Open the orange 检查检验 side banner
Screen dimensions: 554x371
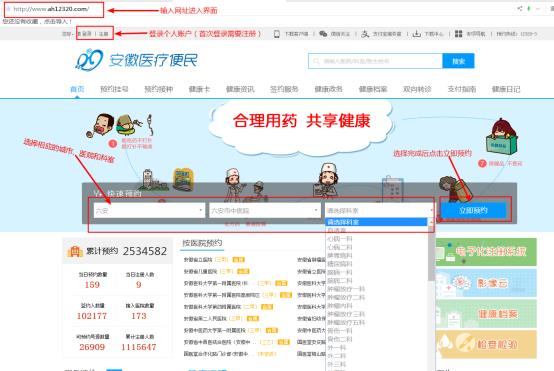click(487, 344)
